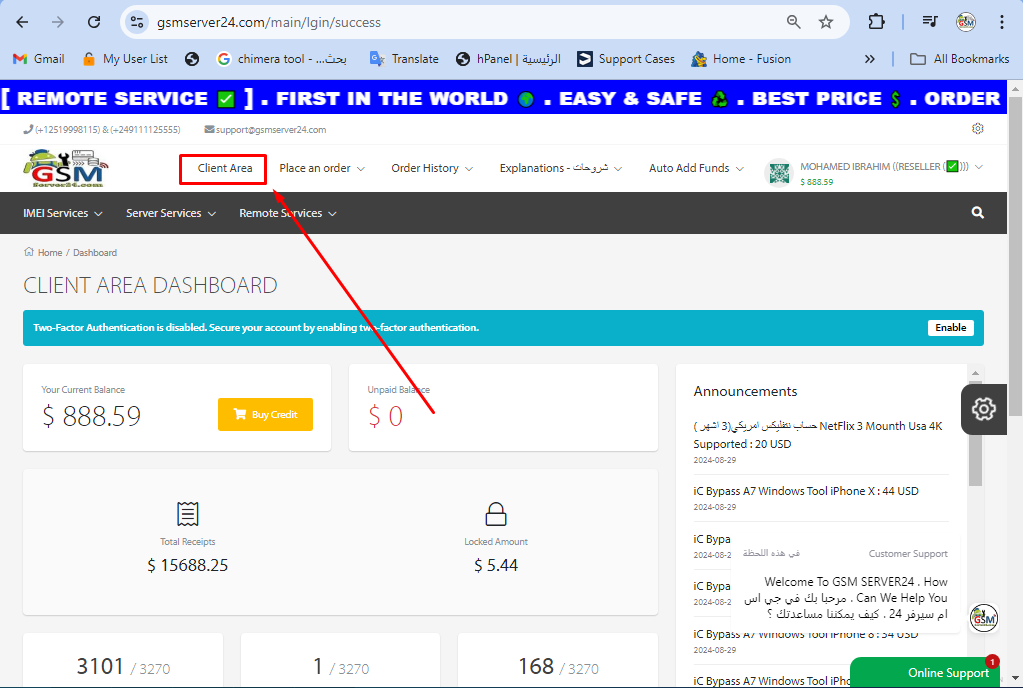Click the 3101 / 3270 counter

tap(123, 666)
